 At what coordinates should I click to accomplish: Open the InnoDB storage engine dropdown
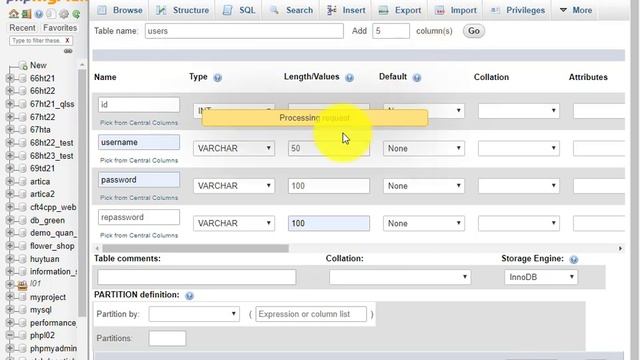click(x=541, y=277)
